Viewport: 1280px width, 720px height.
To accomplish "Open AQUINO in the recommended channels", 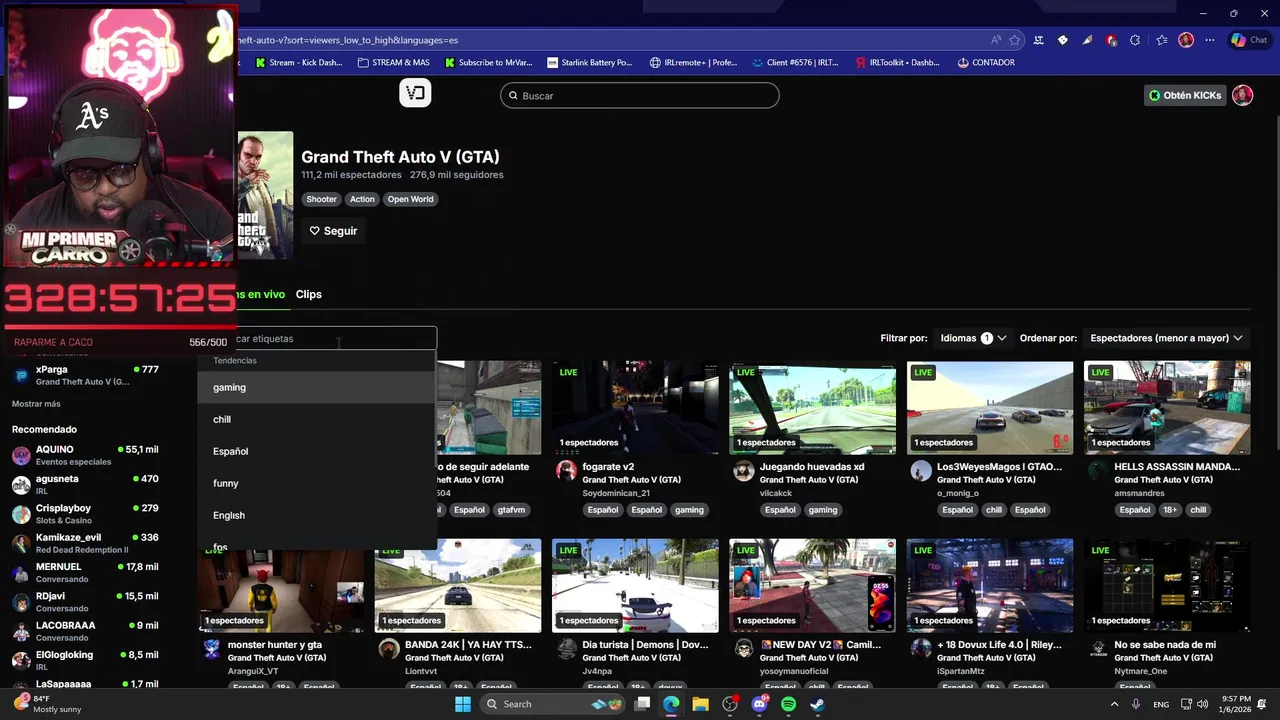I will pos(85,456).
